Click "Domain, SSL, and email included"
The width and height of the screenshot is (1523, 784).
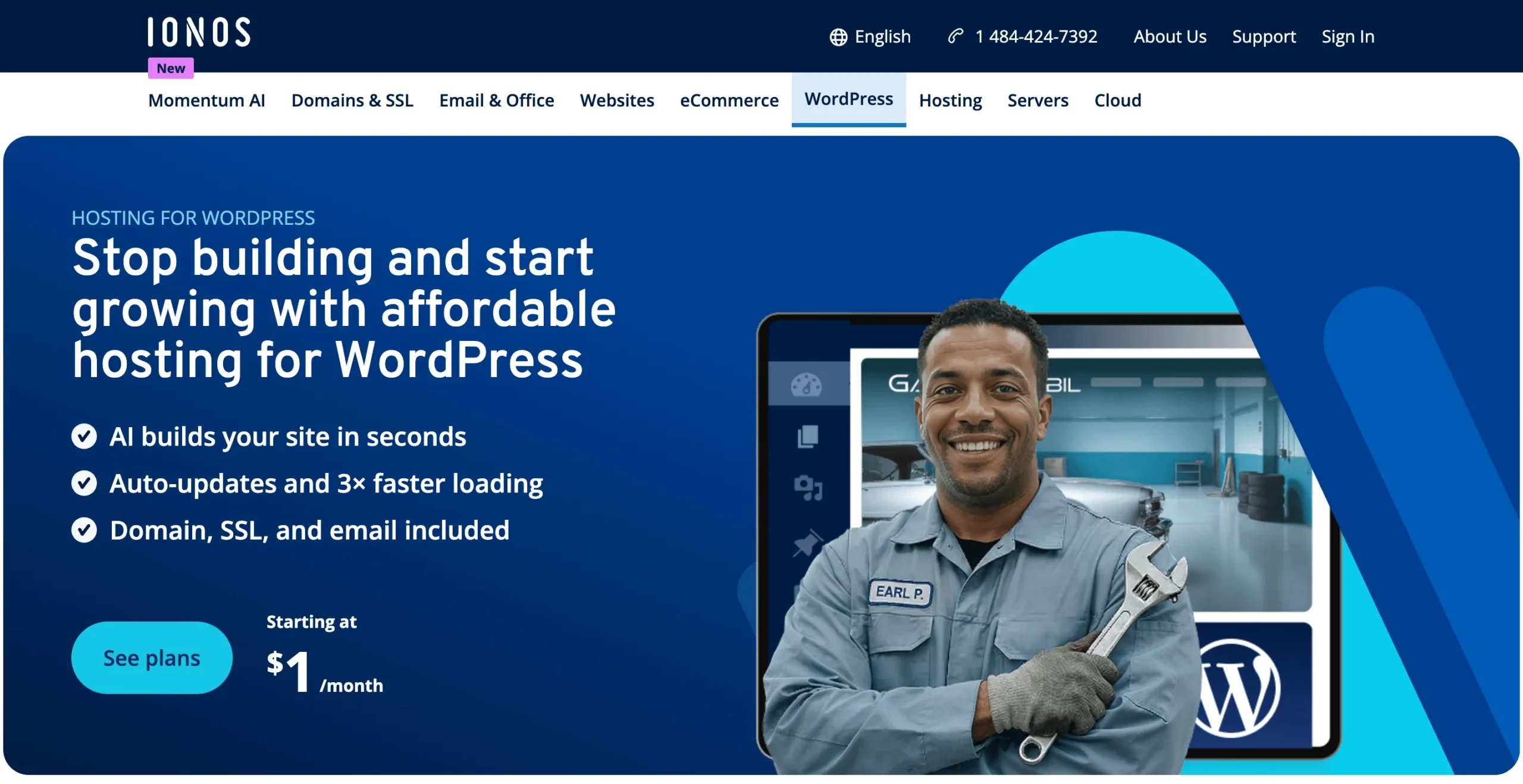pyautogui.click(x=309, y=530)
